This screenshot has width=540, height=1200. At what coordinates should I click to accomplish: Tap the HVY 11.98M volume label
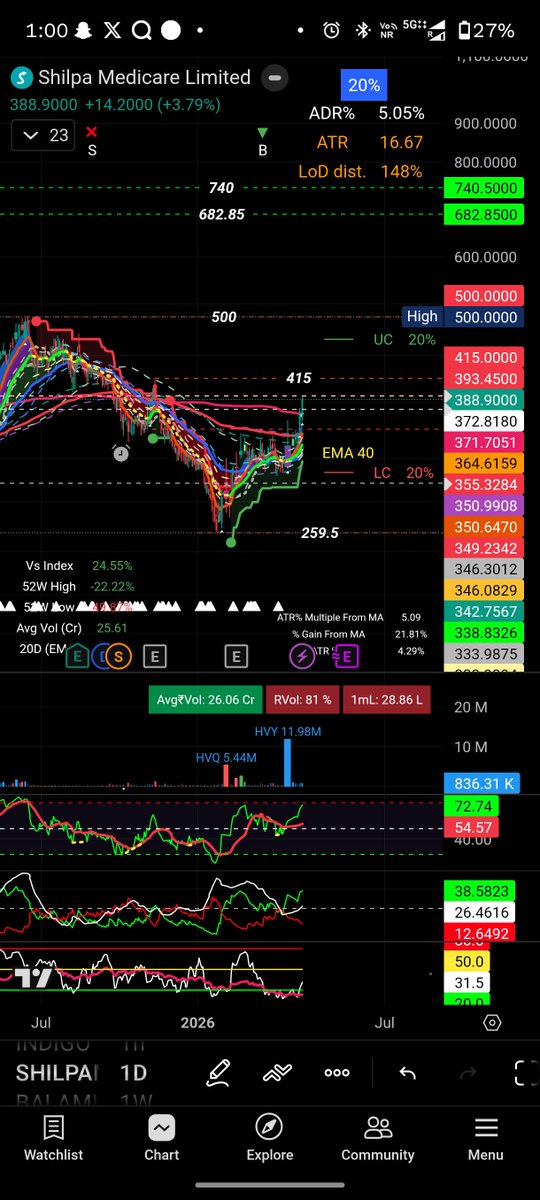[x=288, y=732]
